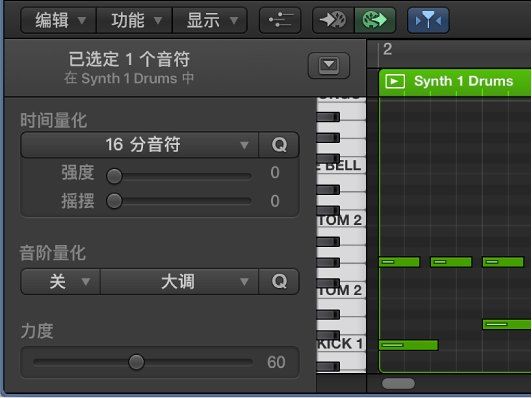Select the Synth 1 Drums region header
The height and width of the screenshot is (398, 532).
(x=455, y=82)
